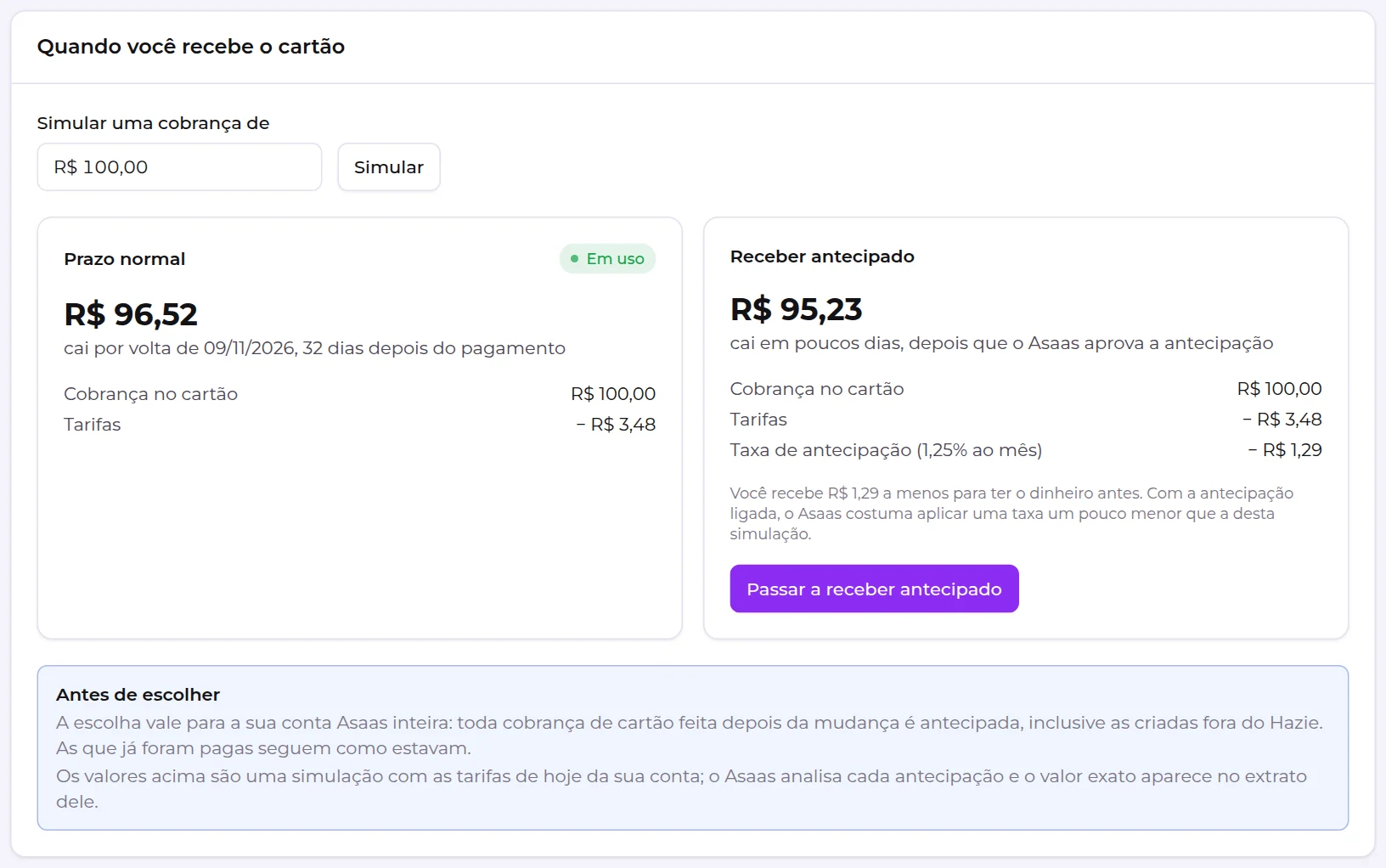Click the label Simular uma cobrança de
Screen dimensions: 1386x868
pyautogui.click(x=153, y=123)
